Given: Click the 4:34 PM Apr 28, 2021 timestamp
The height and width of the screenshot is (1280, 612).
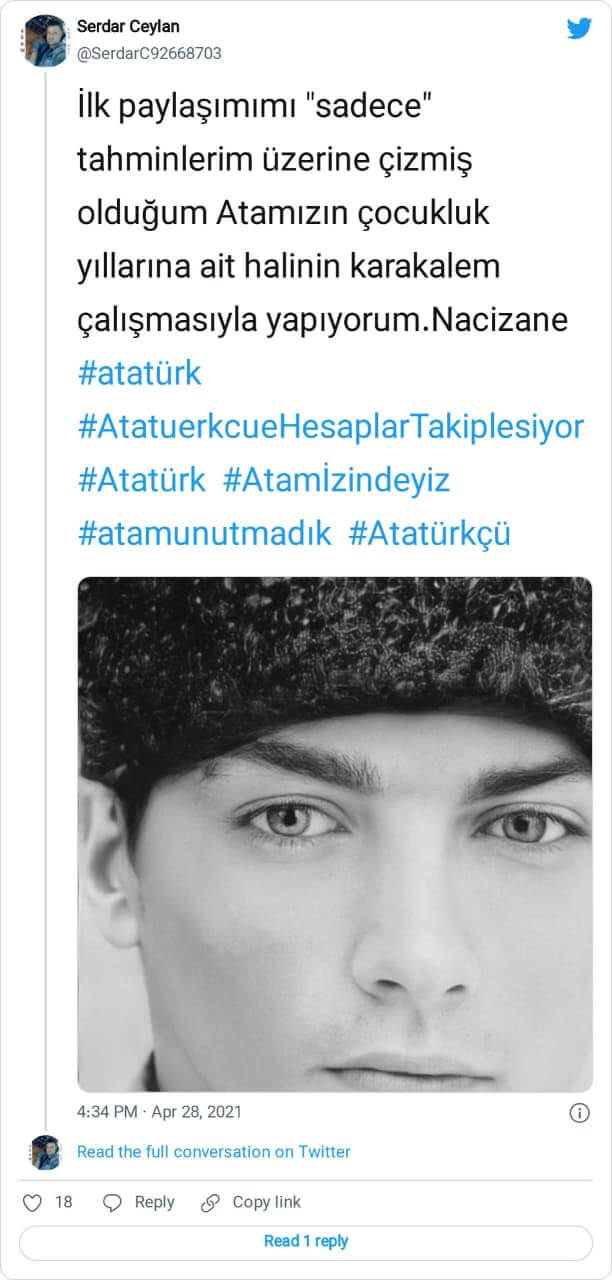Looking at the screenshot, I should pos(159,1112).
